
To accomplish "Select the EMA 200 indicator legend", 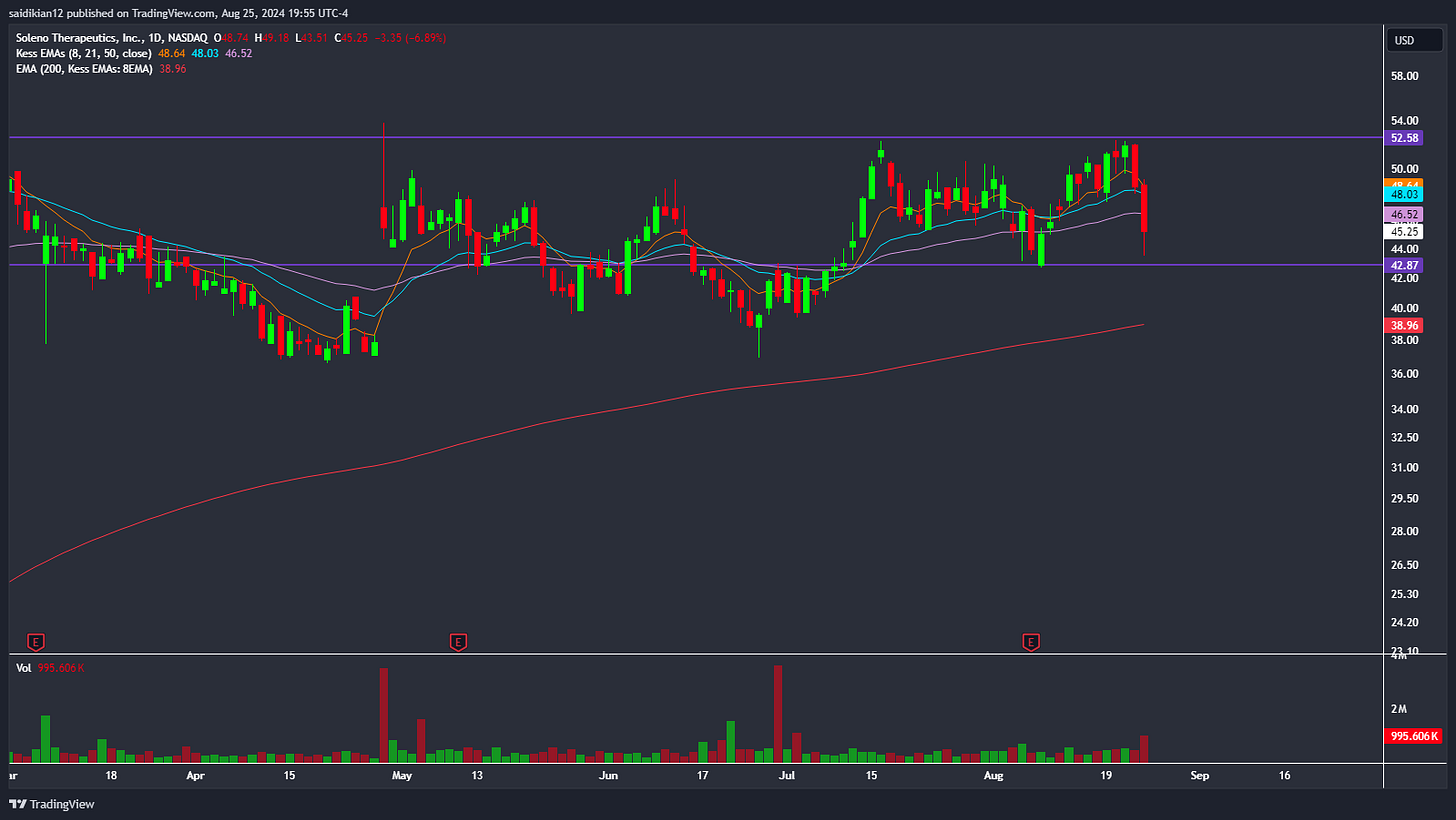I will 83,68.
